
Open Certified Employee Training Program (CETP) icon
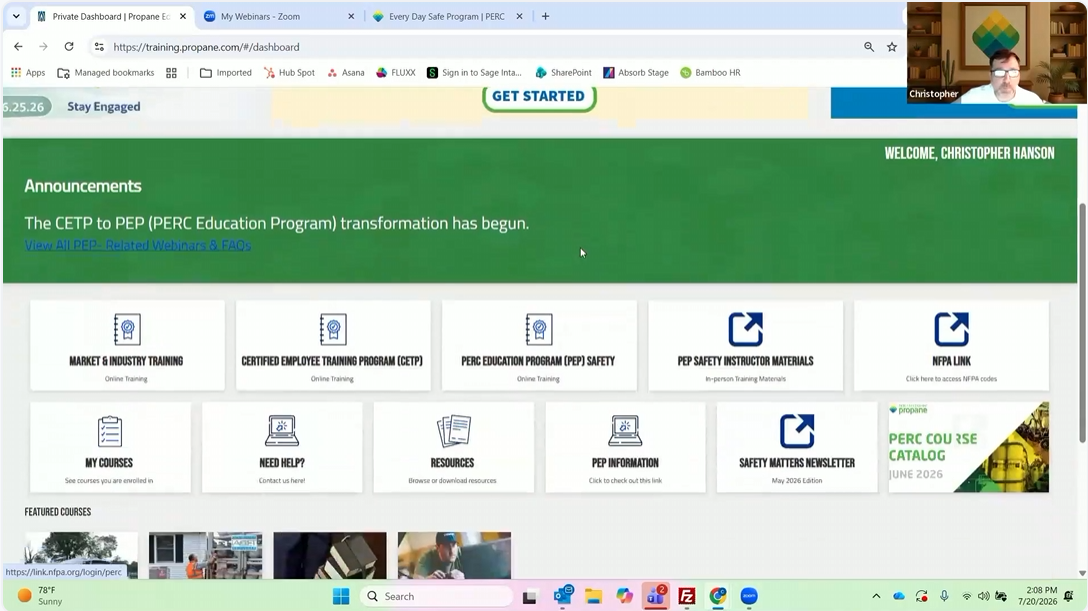[x=333, y=329]
